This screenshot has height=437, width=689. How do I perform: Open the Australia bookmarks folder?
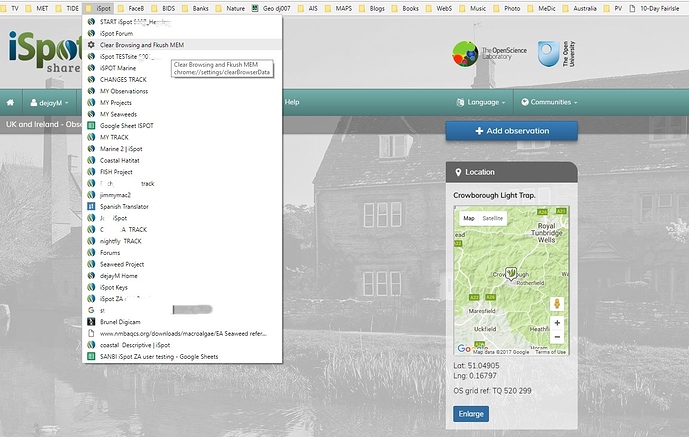(x=580, y=8)
